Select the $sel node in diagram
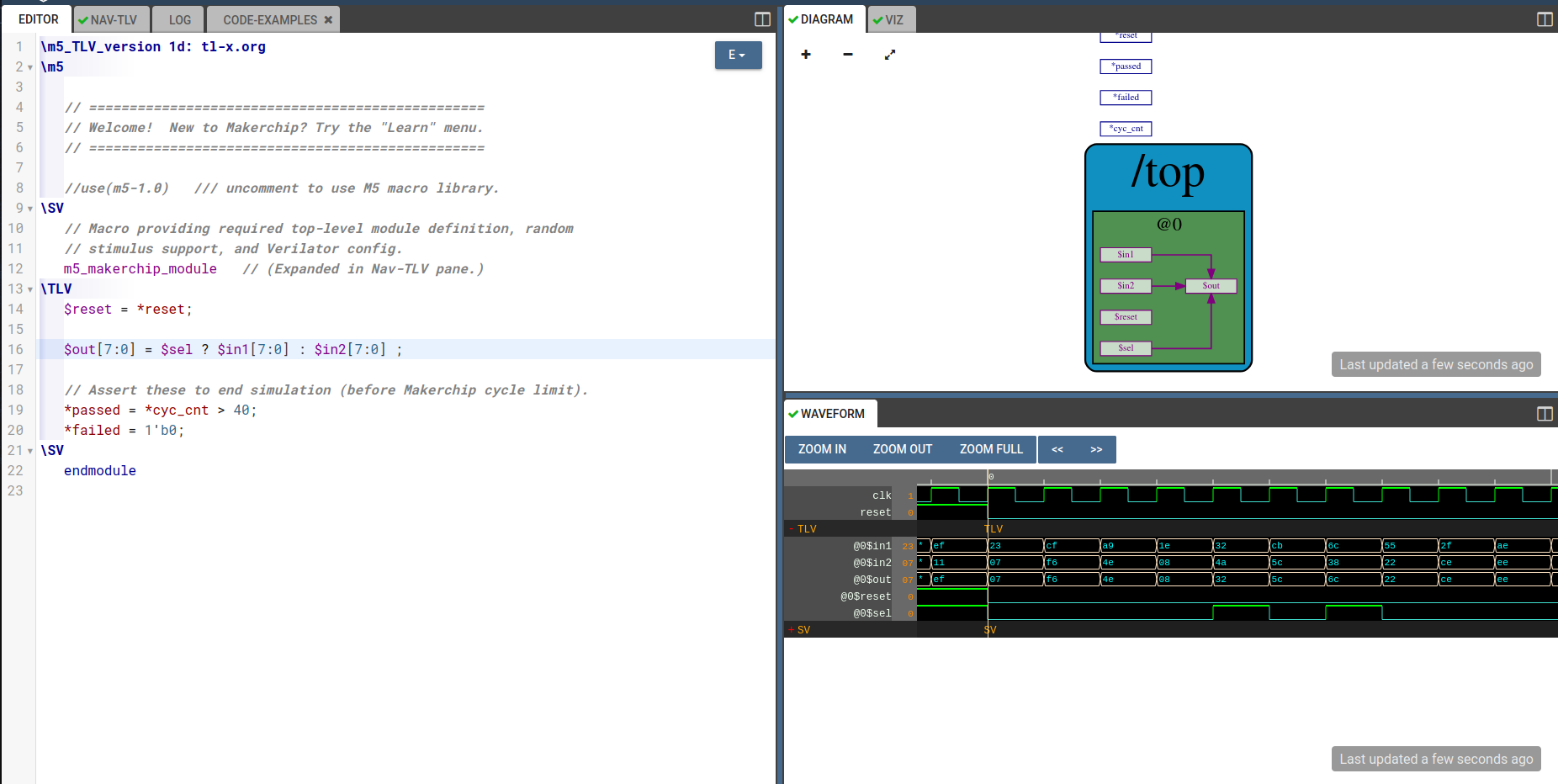 [1126, 348]
